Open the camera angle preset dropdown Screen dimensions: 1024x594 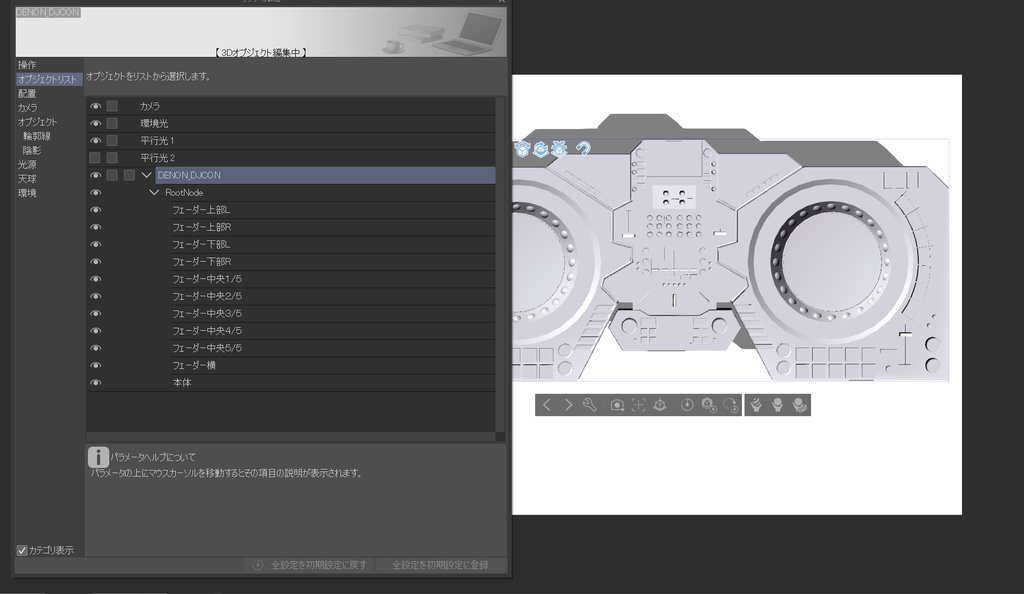[x=617, y=405]
